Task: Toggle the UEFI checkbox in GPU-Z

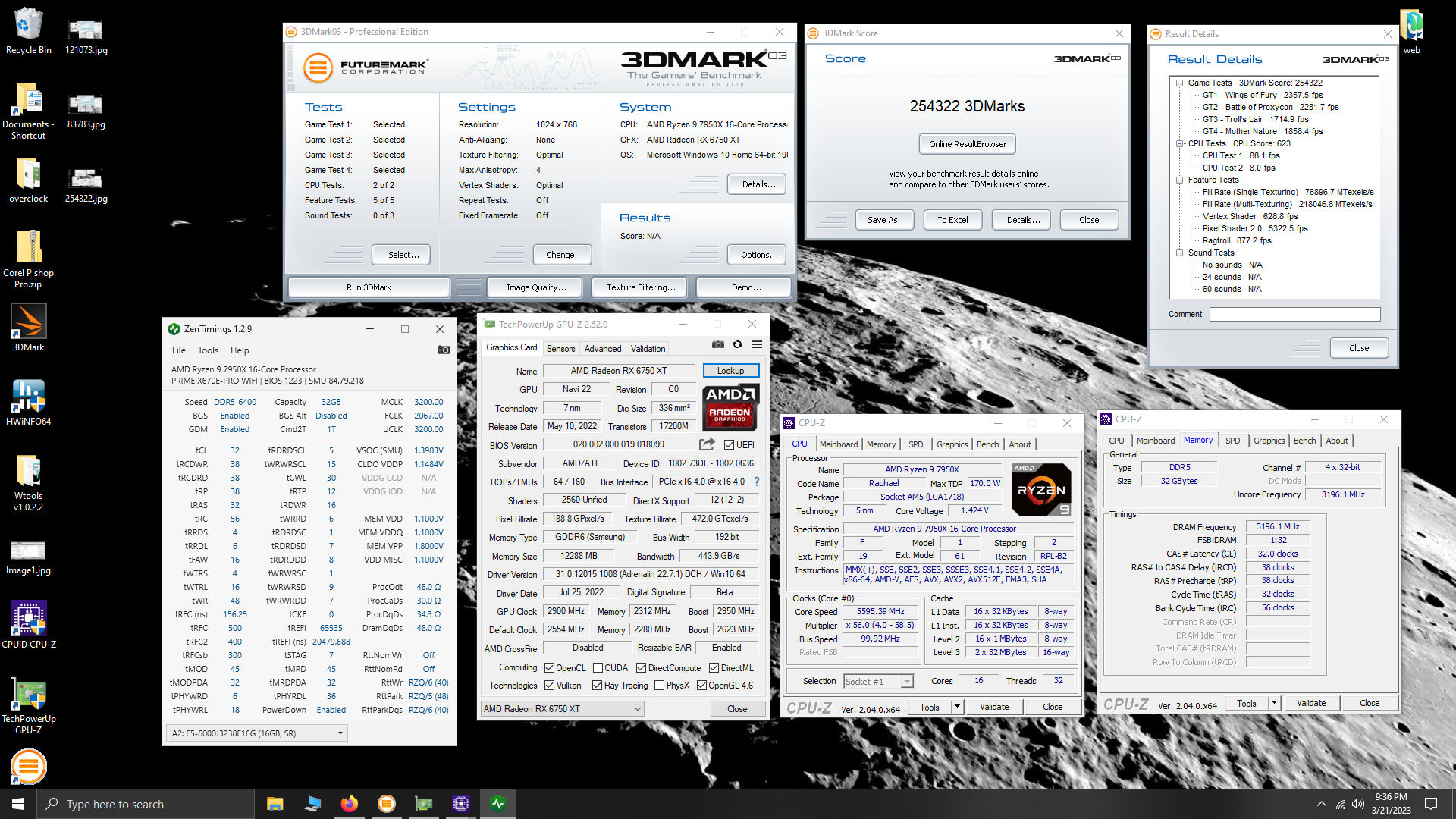Action: [729, 445]
